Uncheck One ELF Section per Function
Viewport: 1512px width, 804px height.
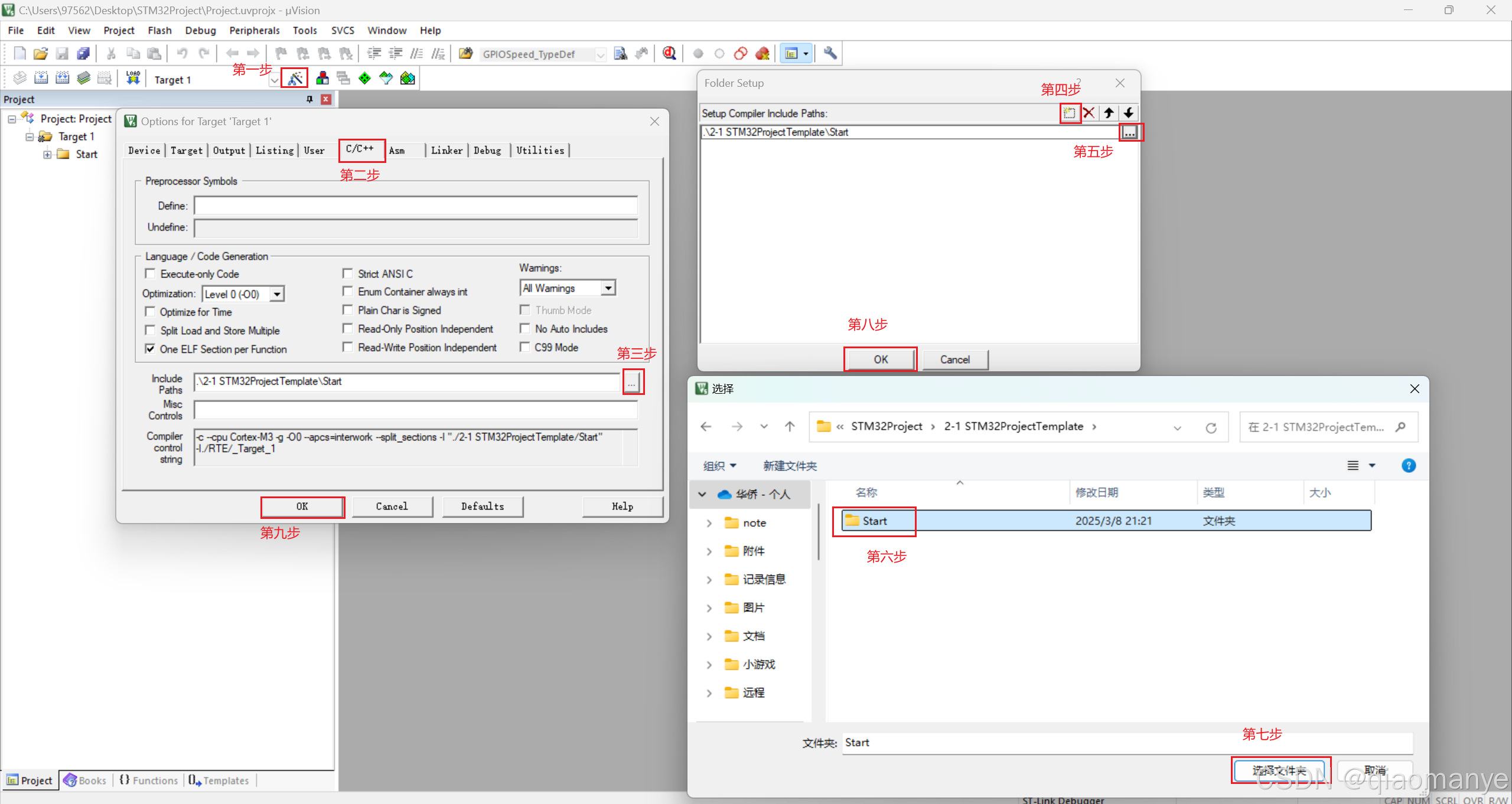(x=151, y=349)
